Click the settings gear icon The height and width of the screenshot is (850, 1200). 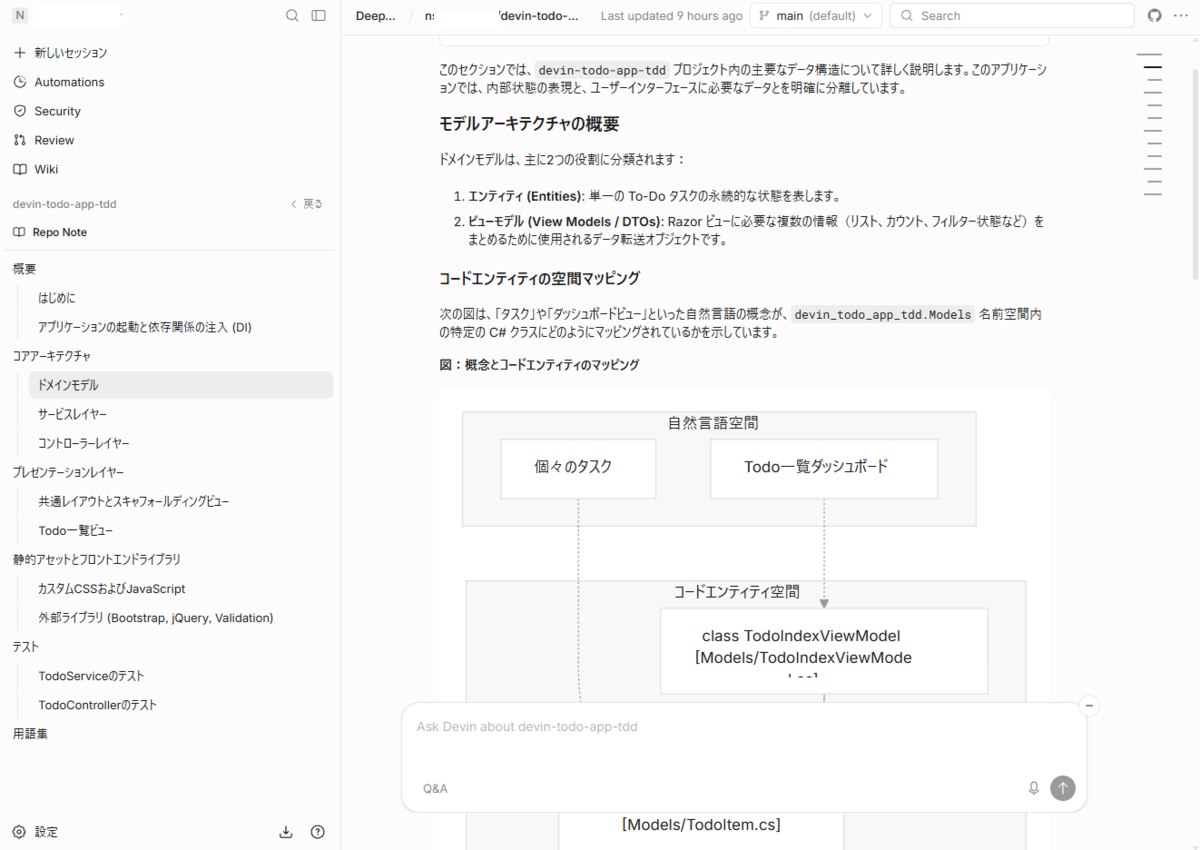pos(19,832)
